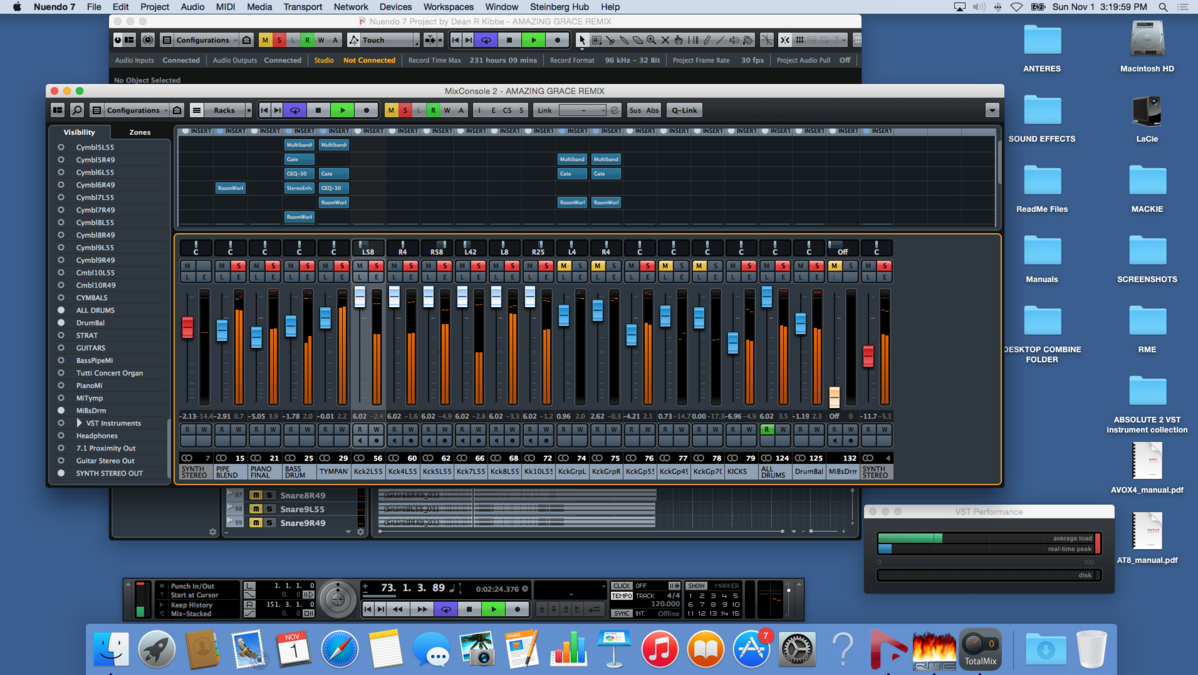Click the Abs absolute link button
Screen dimensions: 1198x675
[x=652, y=110]
